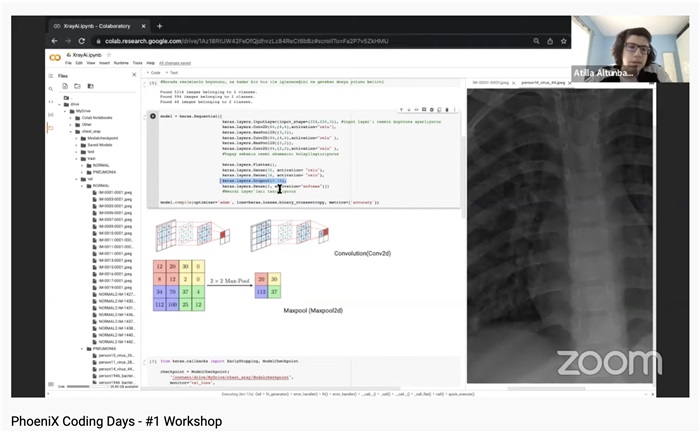Expand the Saved Models folder

(x=77, y=145)
